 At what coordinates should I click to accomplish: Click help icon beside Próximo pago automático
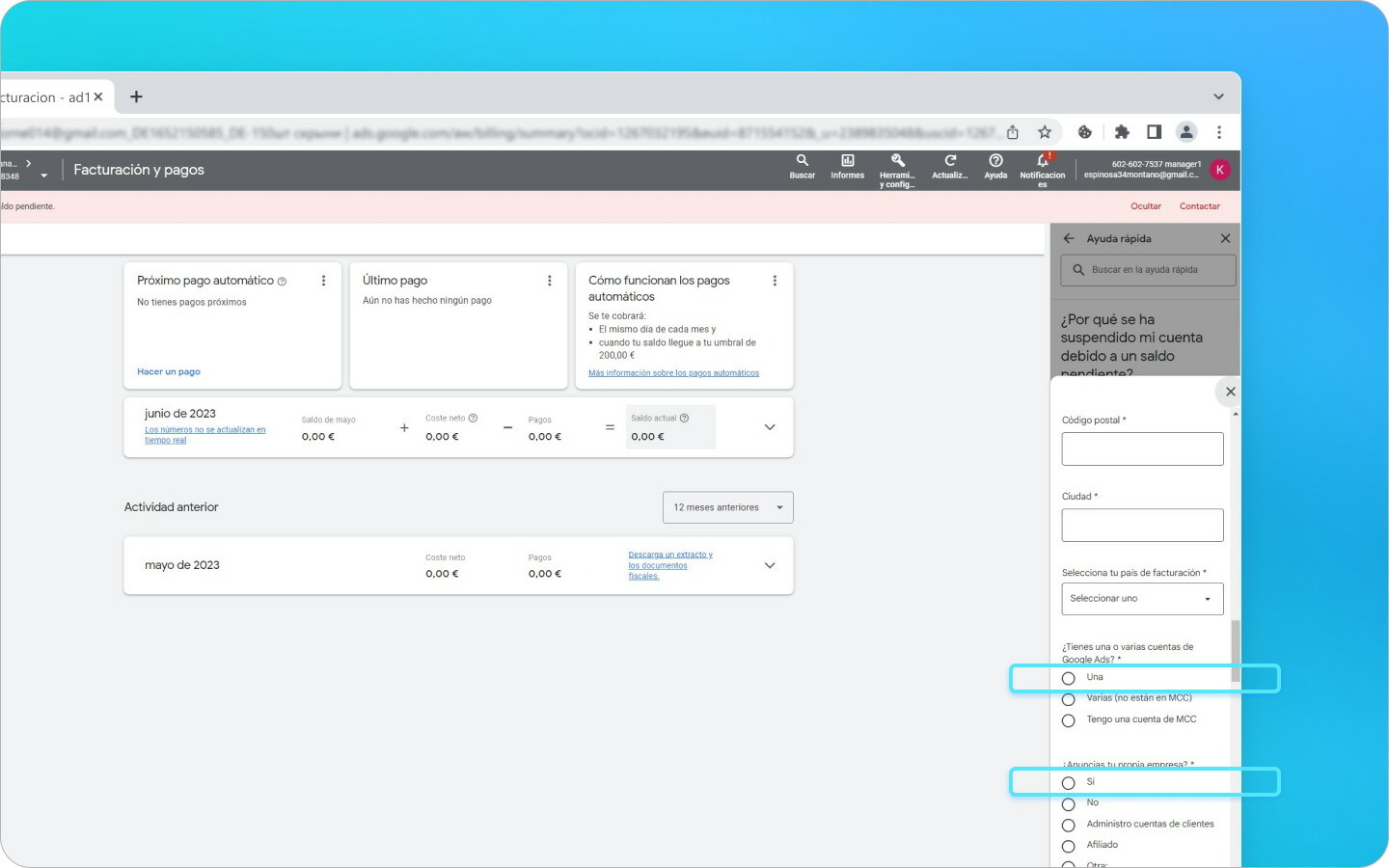click(282, 282)
